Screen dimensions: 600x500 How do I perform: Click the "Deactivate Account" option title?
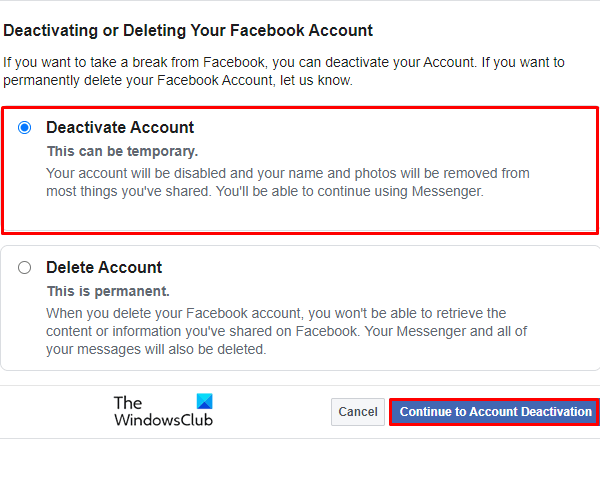tap(120, 128)
